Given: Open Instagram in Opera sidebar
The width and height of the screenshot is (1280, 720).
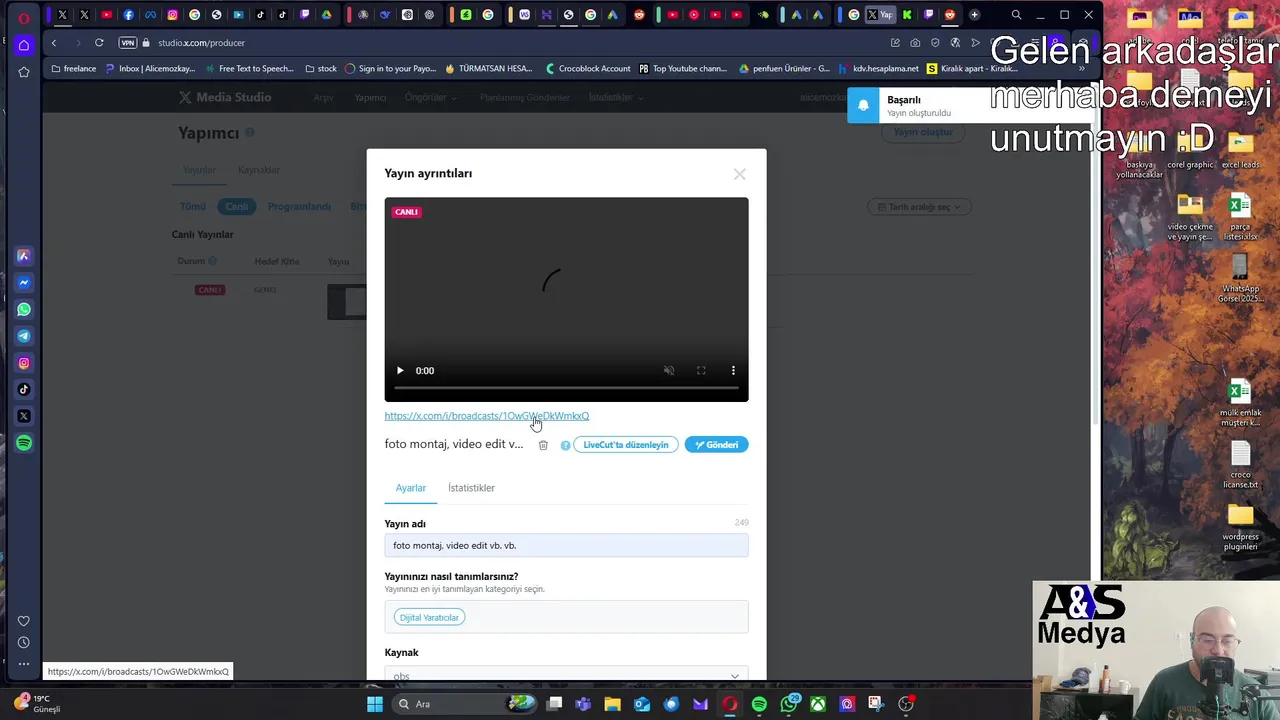Looking at the screenshot, I should (x=24, y=363).
